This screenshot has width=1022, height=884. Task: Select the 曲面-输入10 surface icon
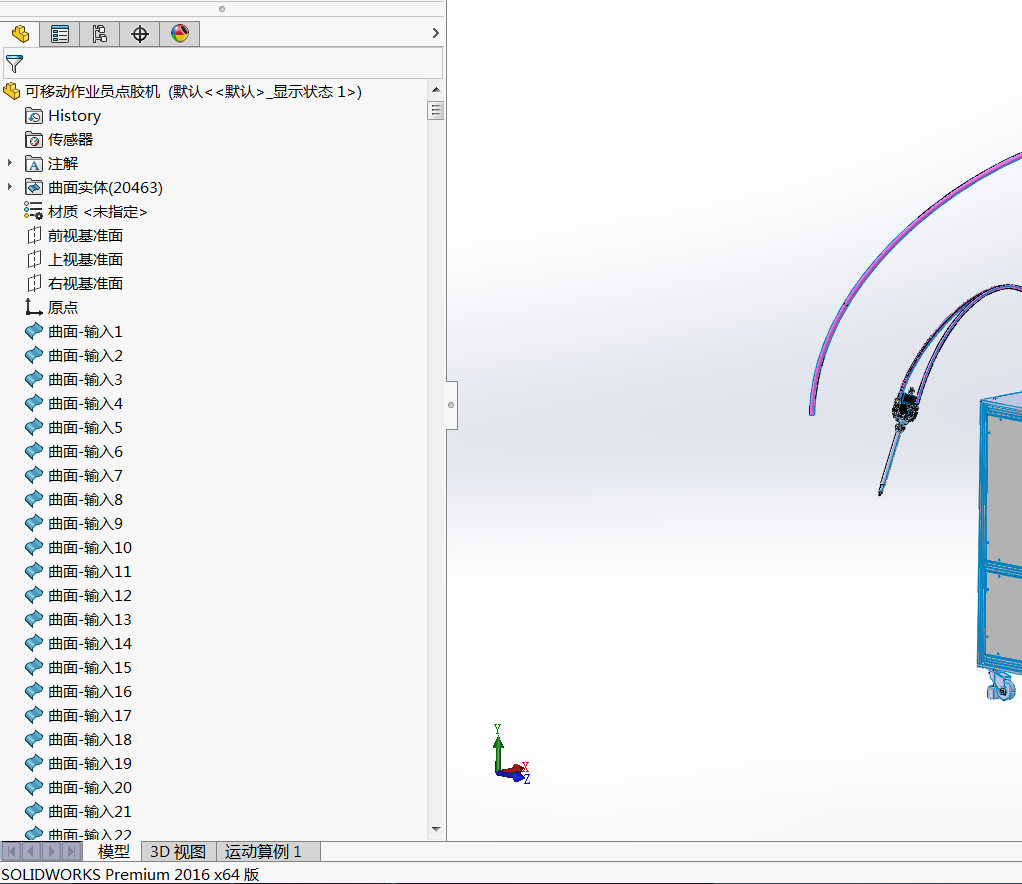(x=34, y=548)
